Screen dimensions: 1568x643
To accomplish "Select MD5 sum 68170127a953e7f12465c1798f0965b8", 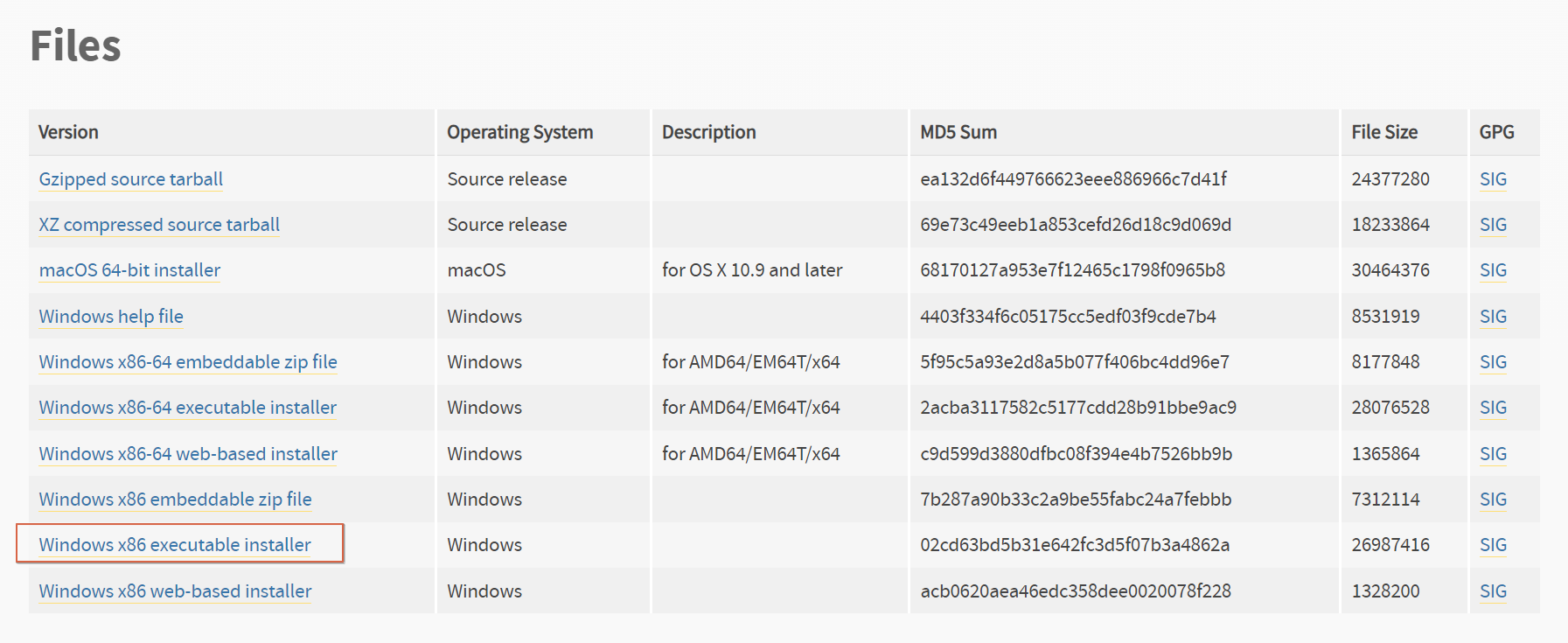I will [x=1072, y=270].
